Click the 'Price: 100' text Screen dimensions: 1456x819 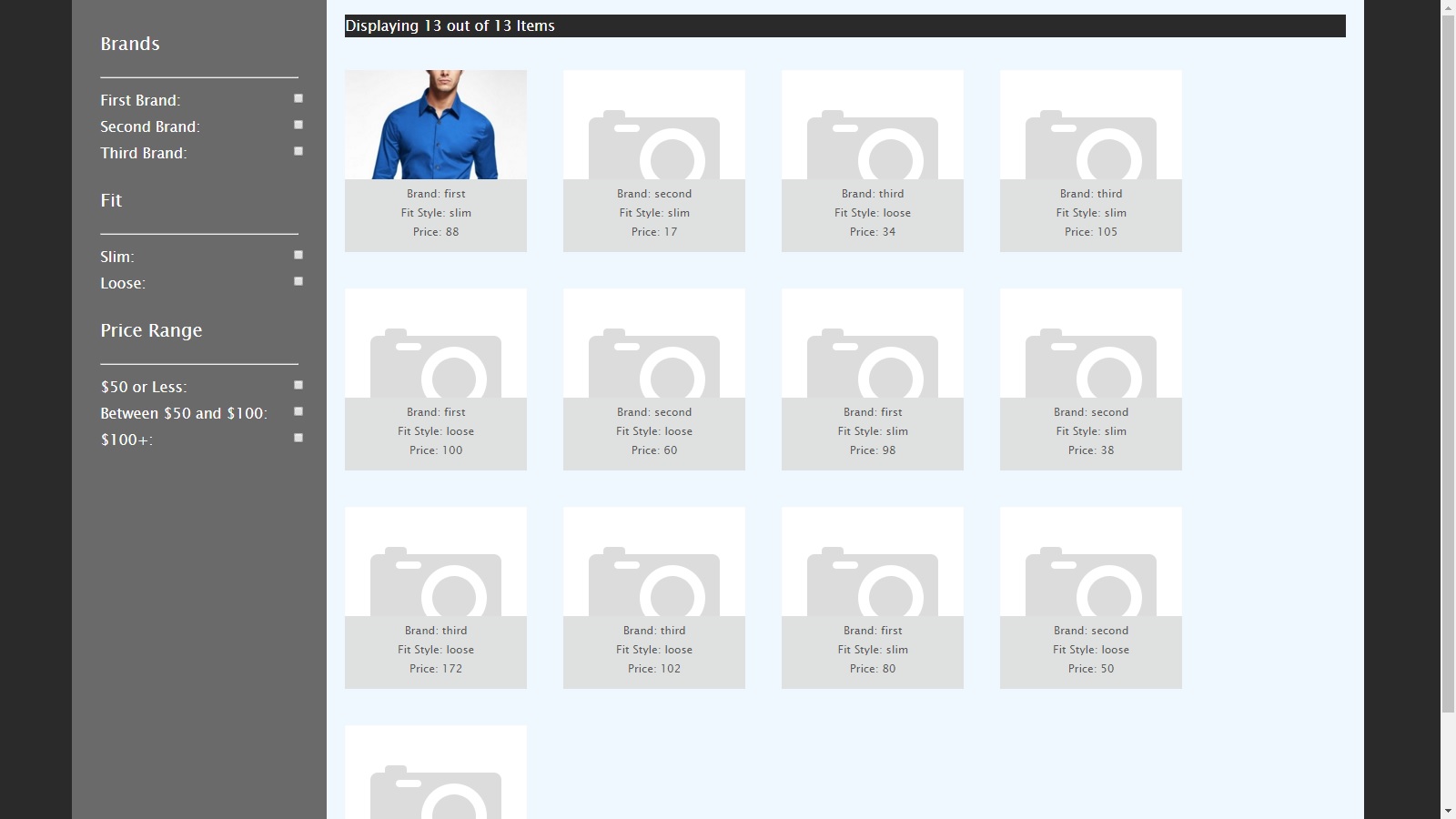(x=436, y=450)
